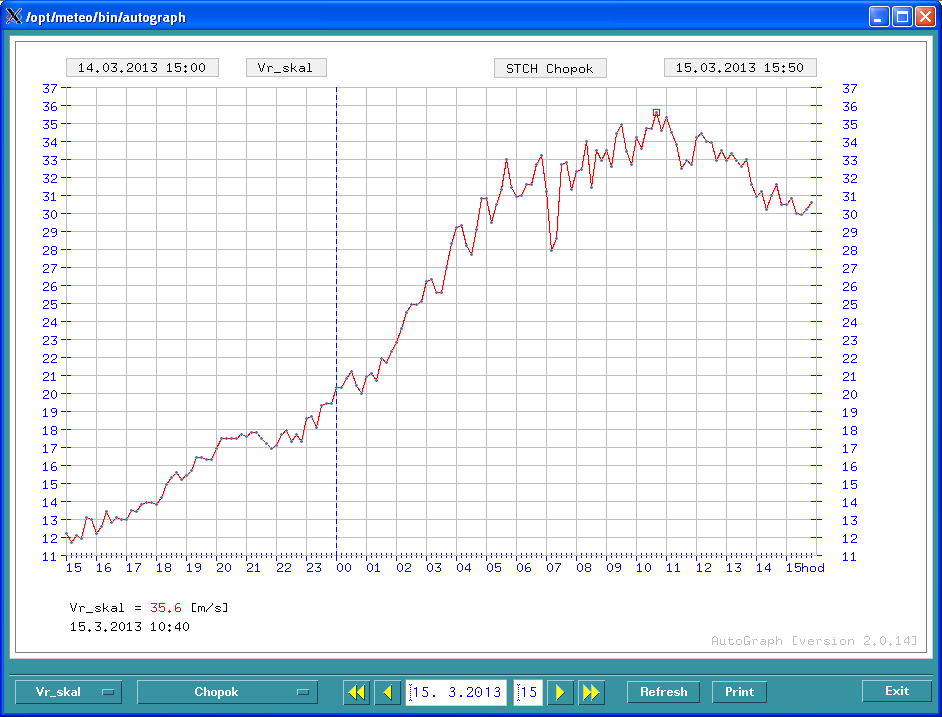Exit the AutoGraph application
The height and width of the screenshot is (717, 942).
click(x=896, y=691)
